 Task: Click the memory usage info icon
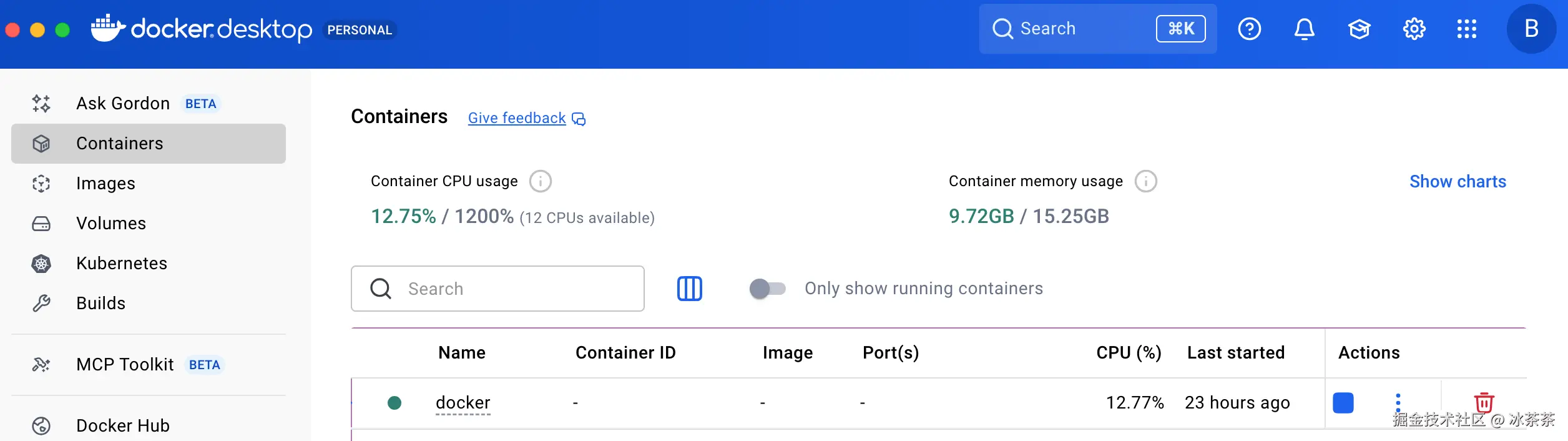pyautogui.click(x=1145, y=182)
